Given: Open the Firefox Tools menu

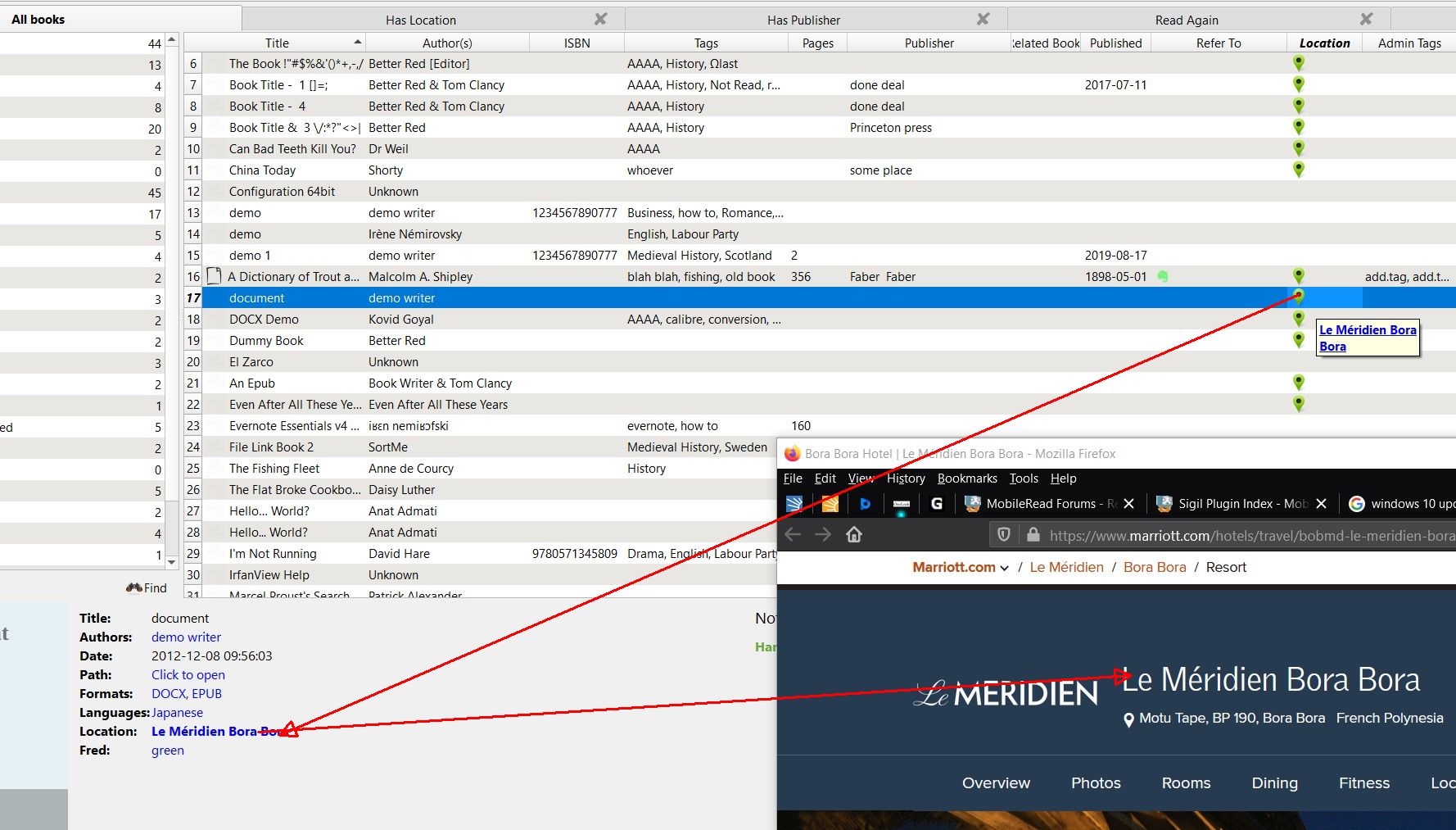Looking at the screenshot, I should [x=1024, y=478].
